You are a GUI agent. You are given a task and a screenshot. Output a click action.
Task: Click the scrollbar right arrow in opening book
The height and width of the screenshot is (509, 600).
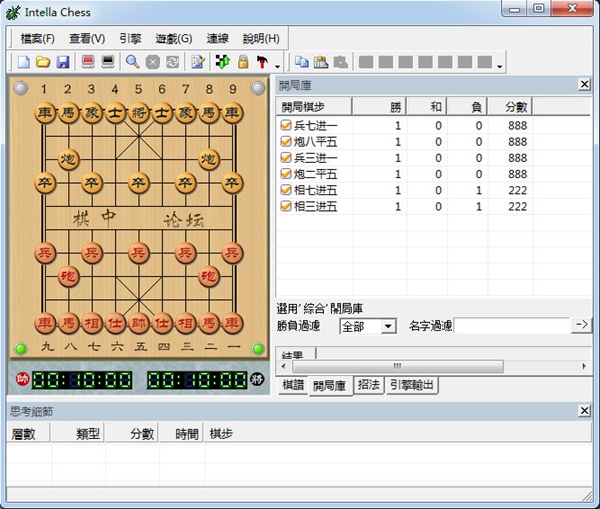(x=584, y=366)
